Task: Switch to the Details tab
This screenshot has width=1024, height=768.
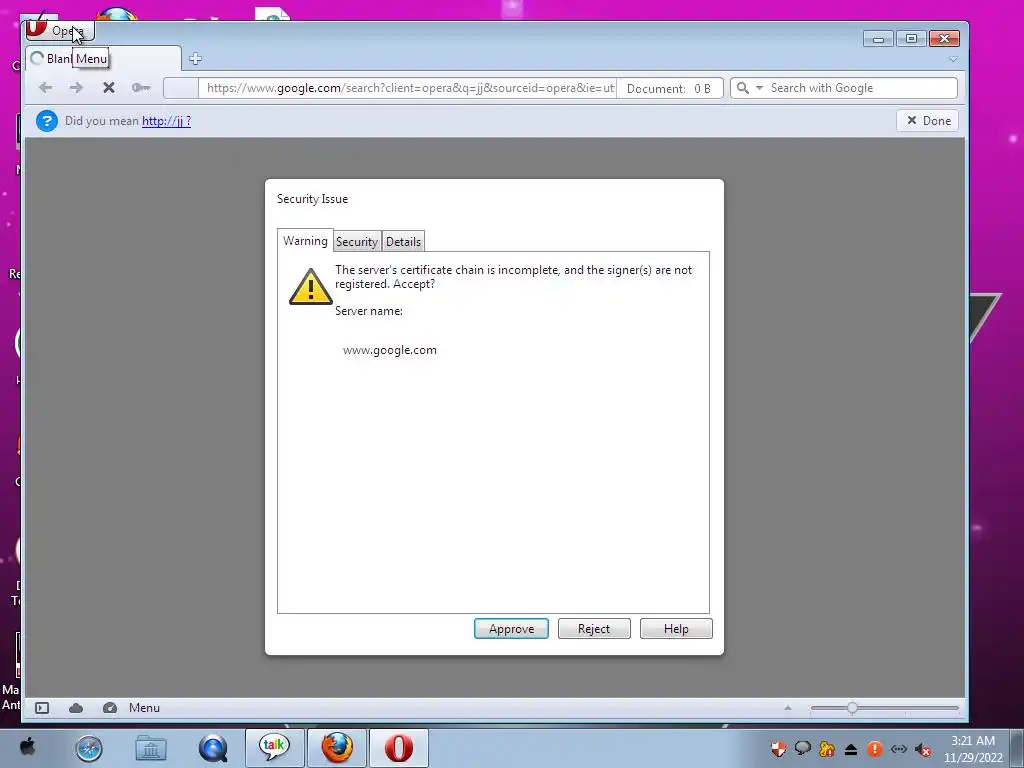Action: coord(403,242)
